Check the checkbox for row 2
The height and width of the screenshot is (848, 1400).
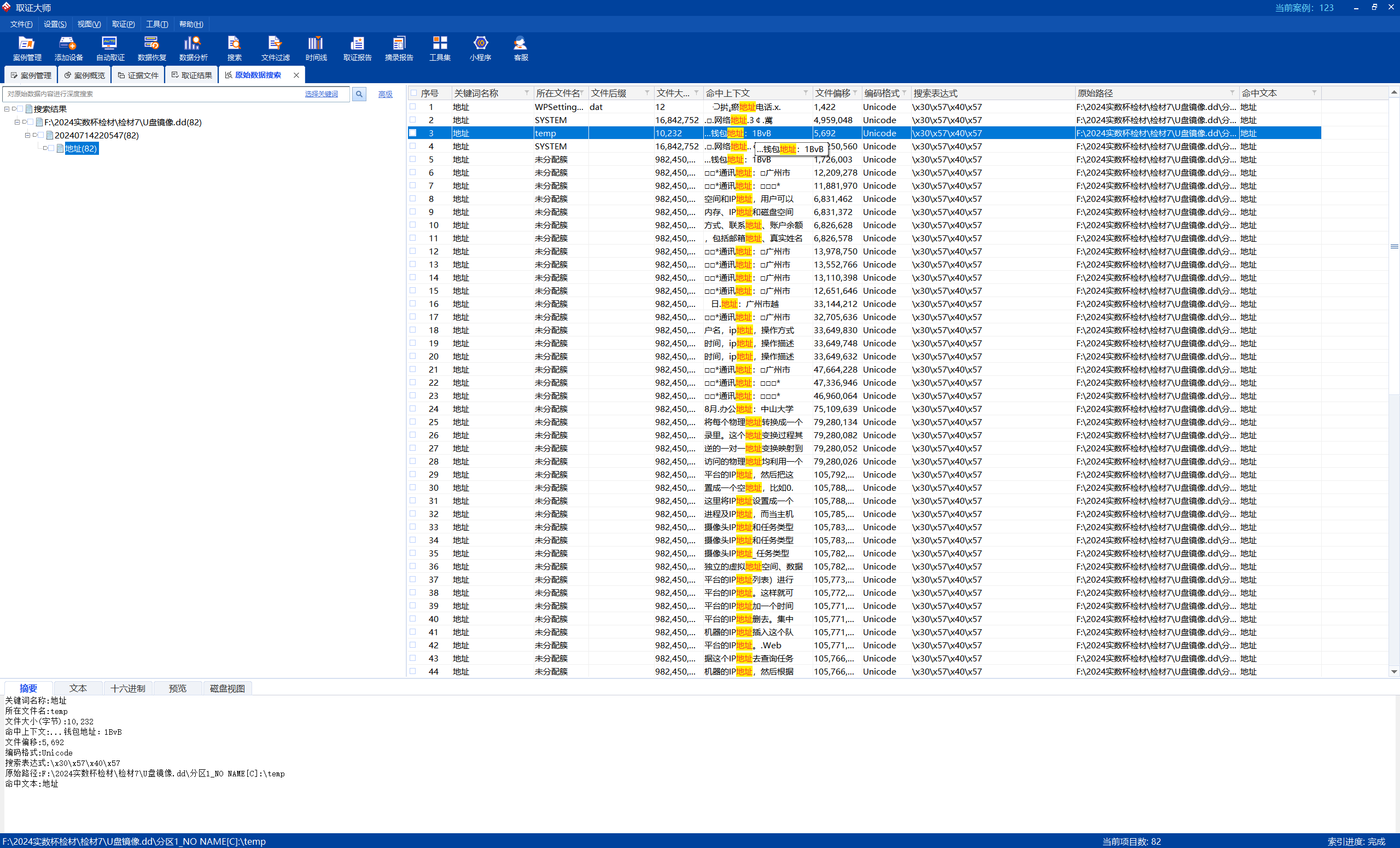(x=413, y=119)
